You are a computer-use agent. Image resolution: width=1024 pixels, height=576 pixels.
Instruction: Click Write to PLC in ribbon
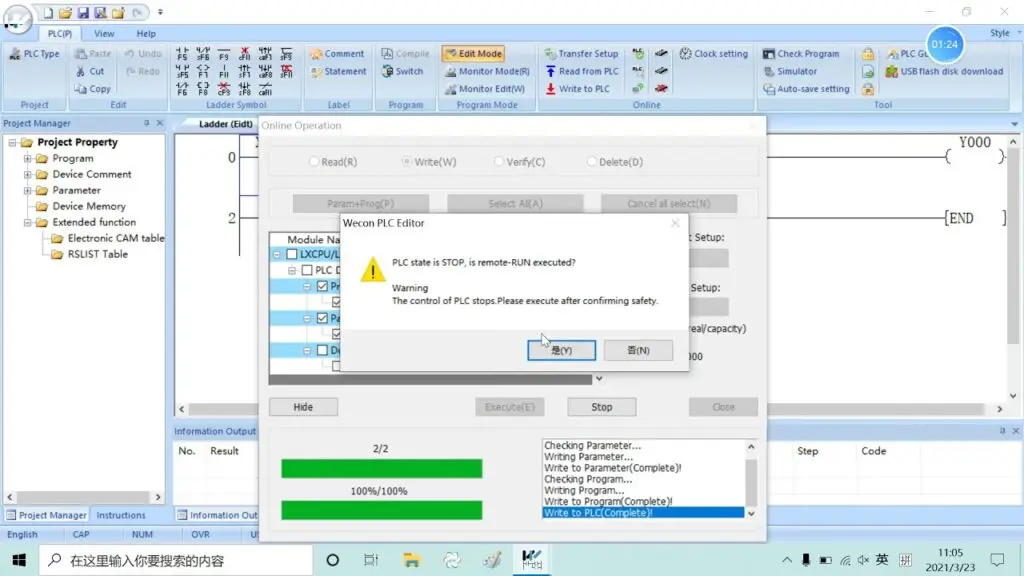tap(577, 89)
